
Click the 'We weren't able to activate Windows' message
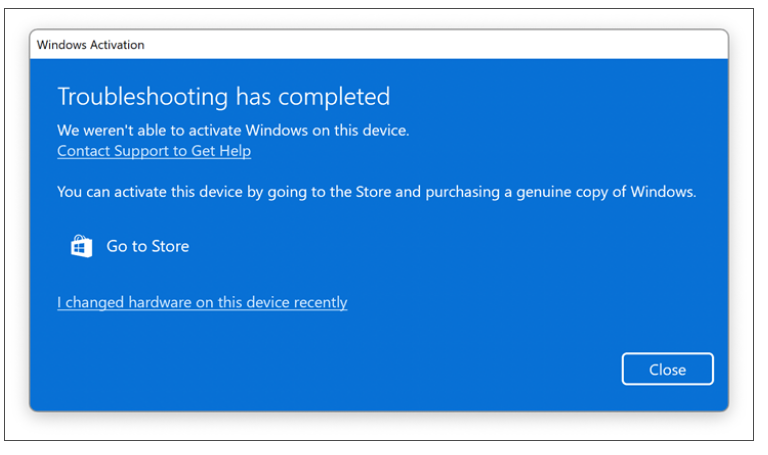coord(233,130)
